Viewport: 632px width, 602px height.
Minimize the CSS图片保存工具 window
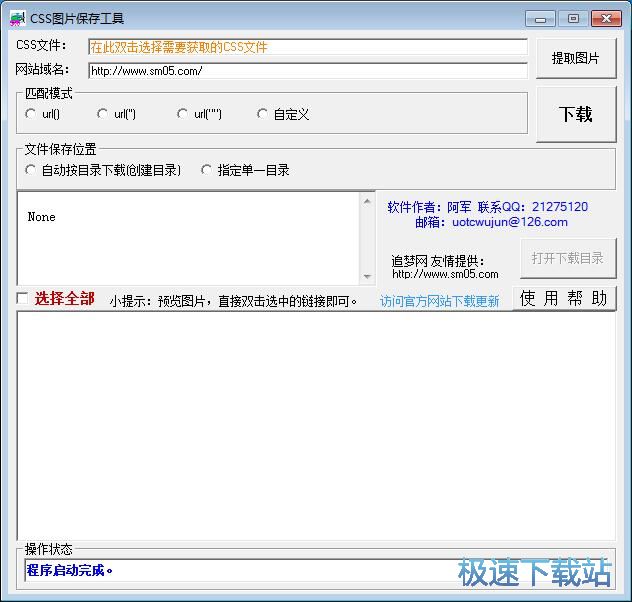(540, 19)
